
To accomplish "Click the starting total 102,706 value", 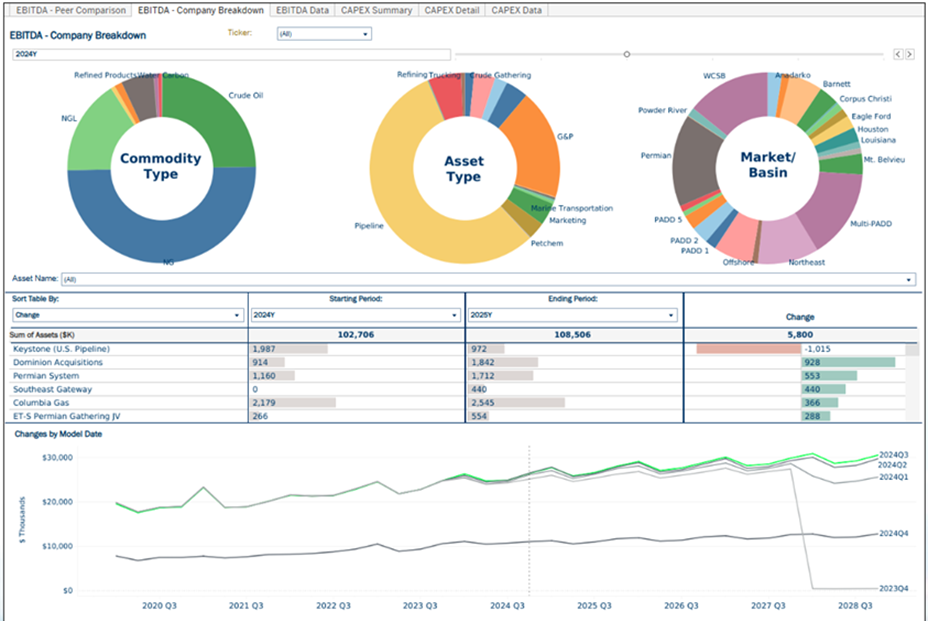I will tap(356, 334).
